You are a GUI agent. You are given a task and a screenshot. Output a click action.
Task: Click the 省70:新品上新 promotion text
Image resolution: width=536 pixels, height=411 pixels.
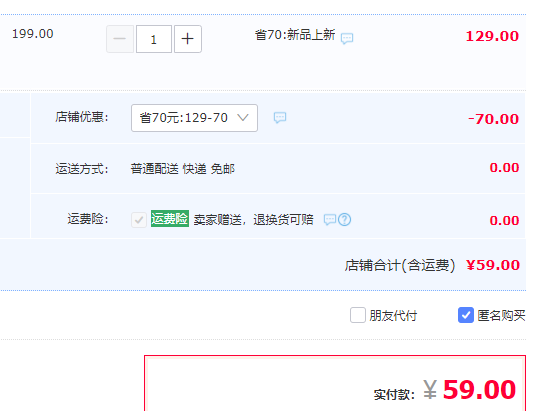[x=295, y=35]
